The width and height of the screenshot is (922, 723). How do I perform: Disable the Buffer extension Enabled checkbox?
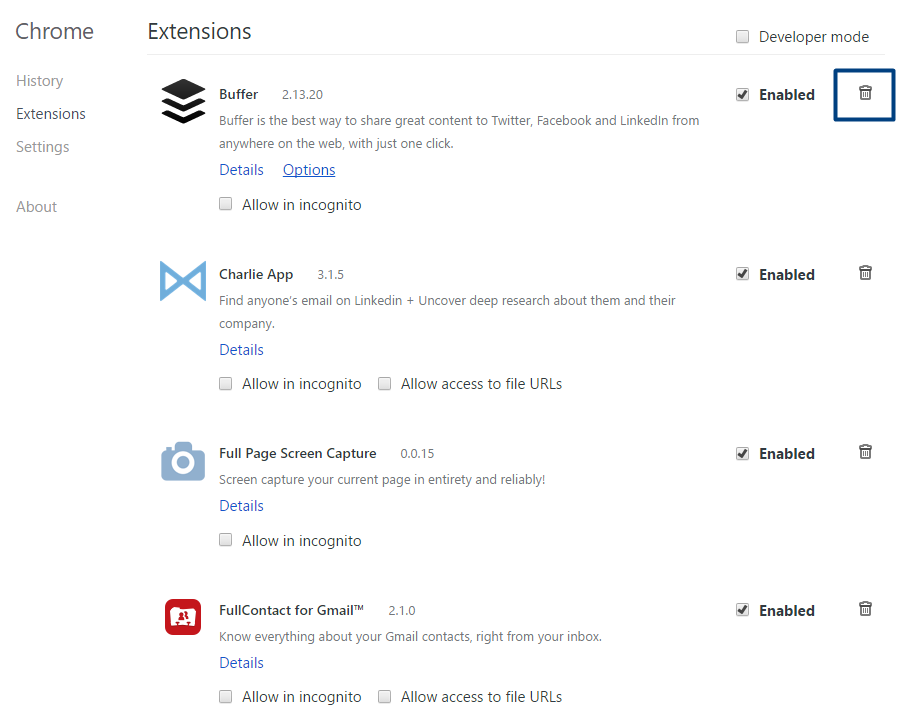tap(743, 95)
